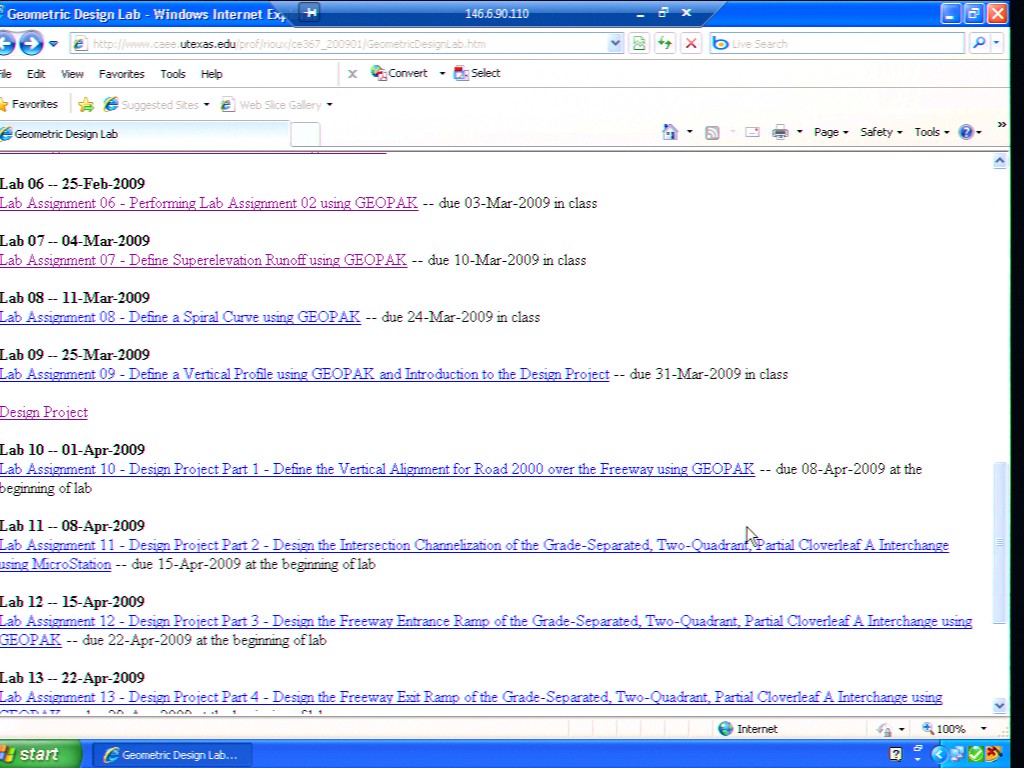Viewport: 1024px width, 768px height.
Task: Click the green shield icon in system tray
Action: (x=976, y=754)
